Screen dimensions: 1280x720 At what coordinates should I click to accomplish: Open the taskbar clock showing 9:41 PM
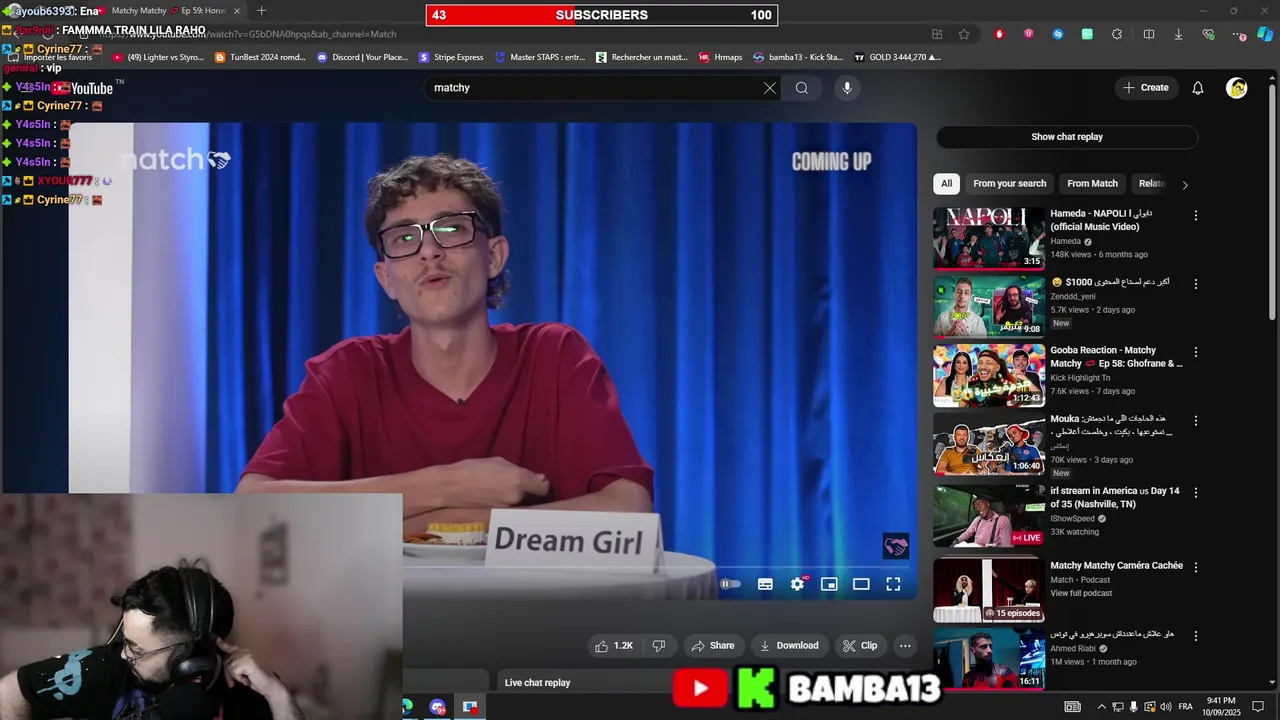click(1221, 706)
